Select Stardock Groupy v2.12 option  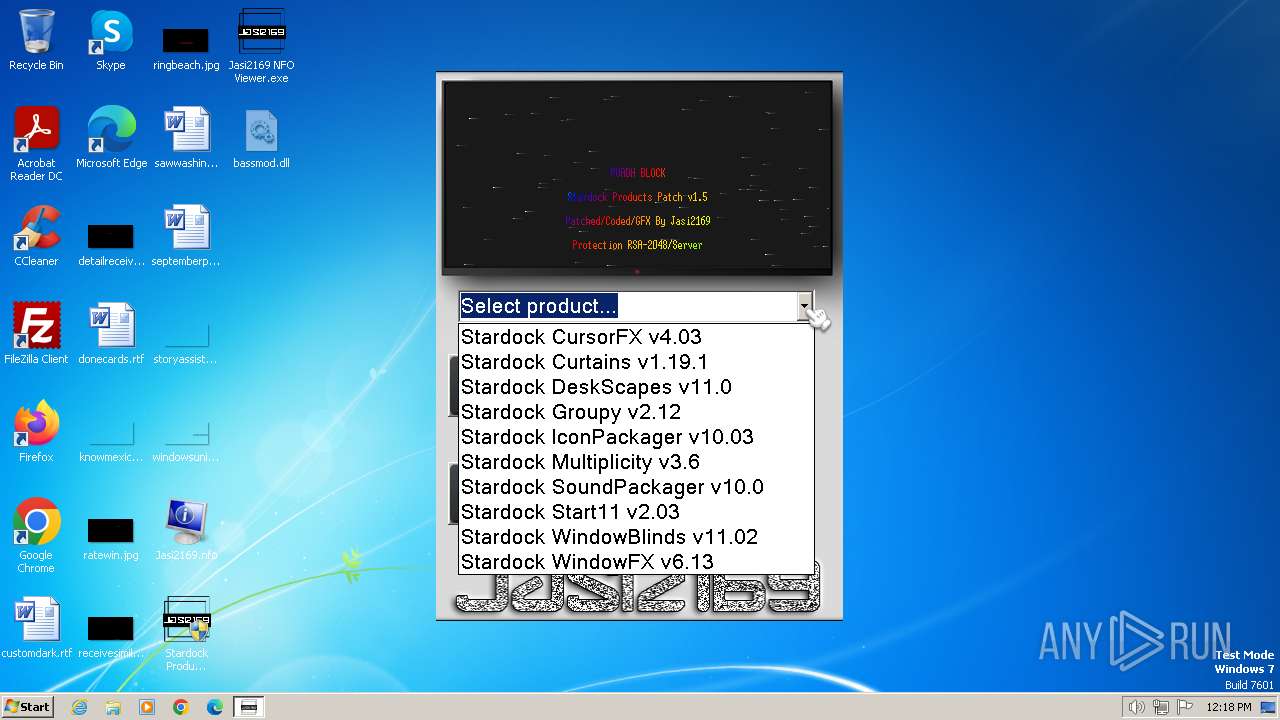point(636,412)
